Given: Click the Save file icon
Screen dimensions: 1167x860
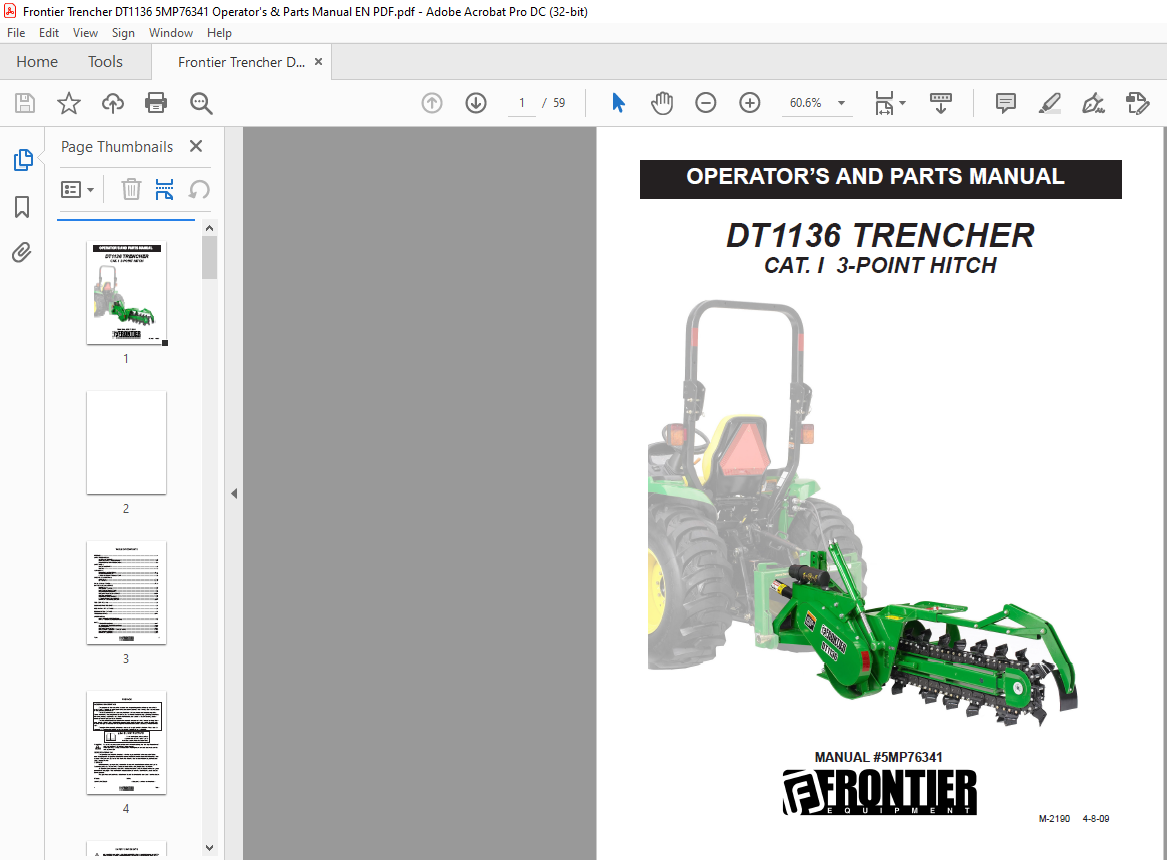Looking at the screenshot, I should [x=25, y=103].
